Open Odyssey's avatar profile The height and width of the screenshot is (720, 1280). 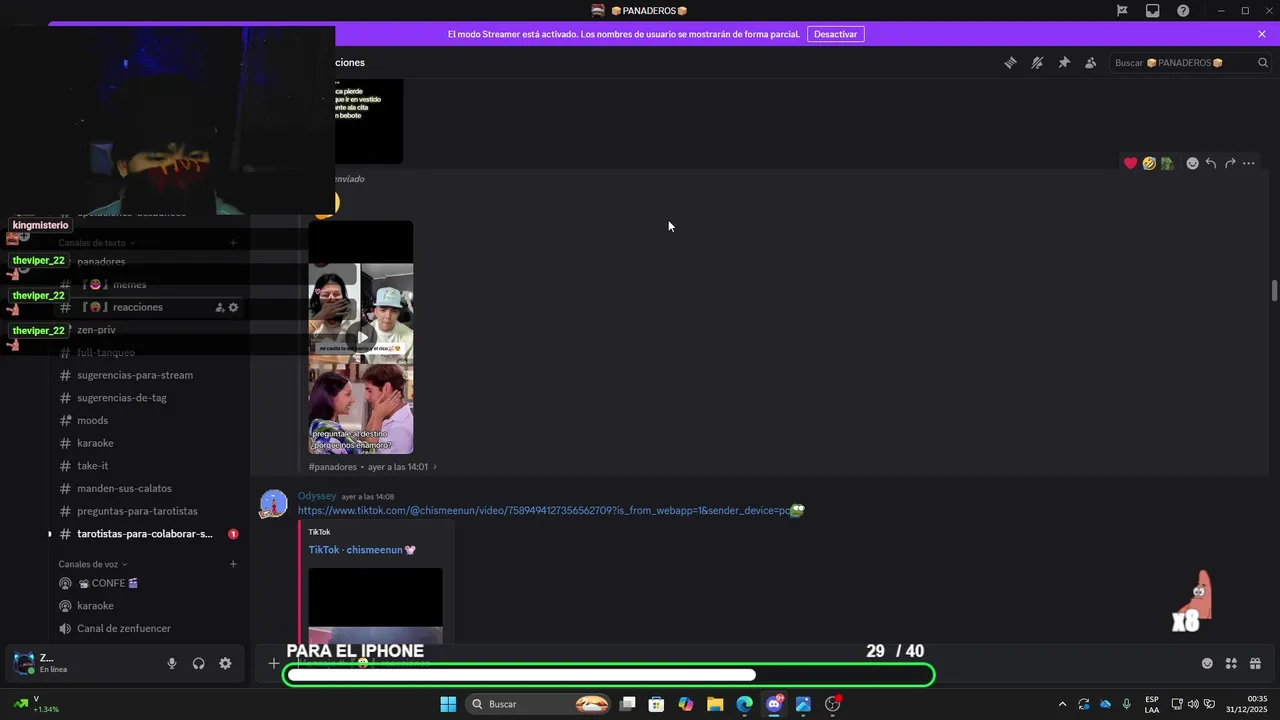click(x=273, y=504)
